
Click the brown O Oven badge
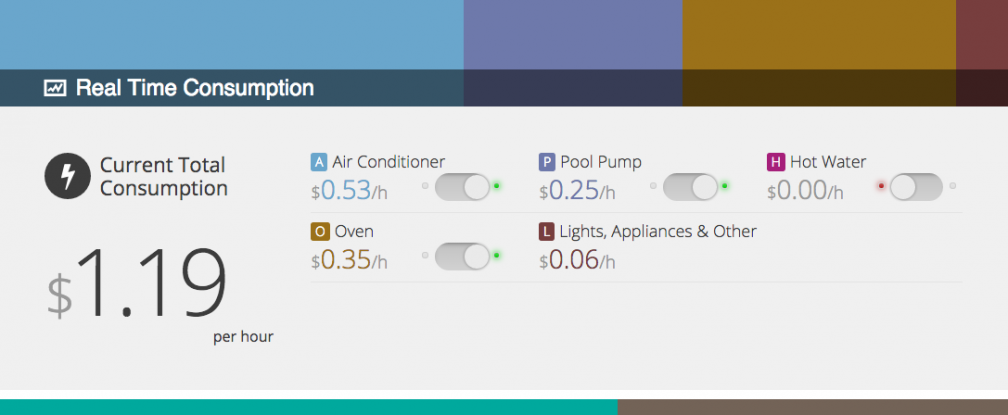pyautogui.click(x=320, y=231)
